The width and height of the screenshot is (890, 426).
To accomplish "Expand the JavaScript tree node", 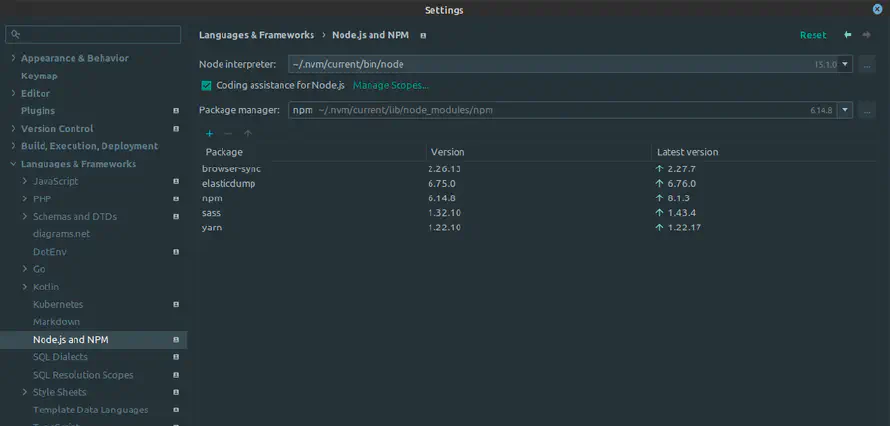I will coord(25,182).
